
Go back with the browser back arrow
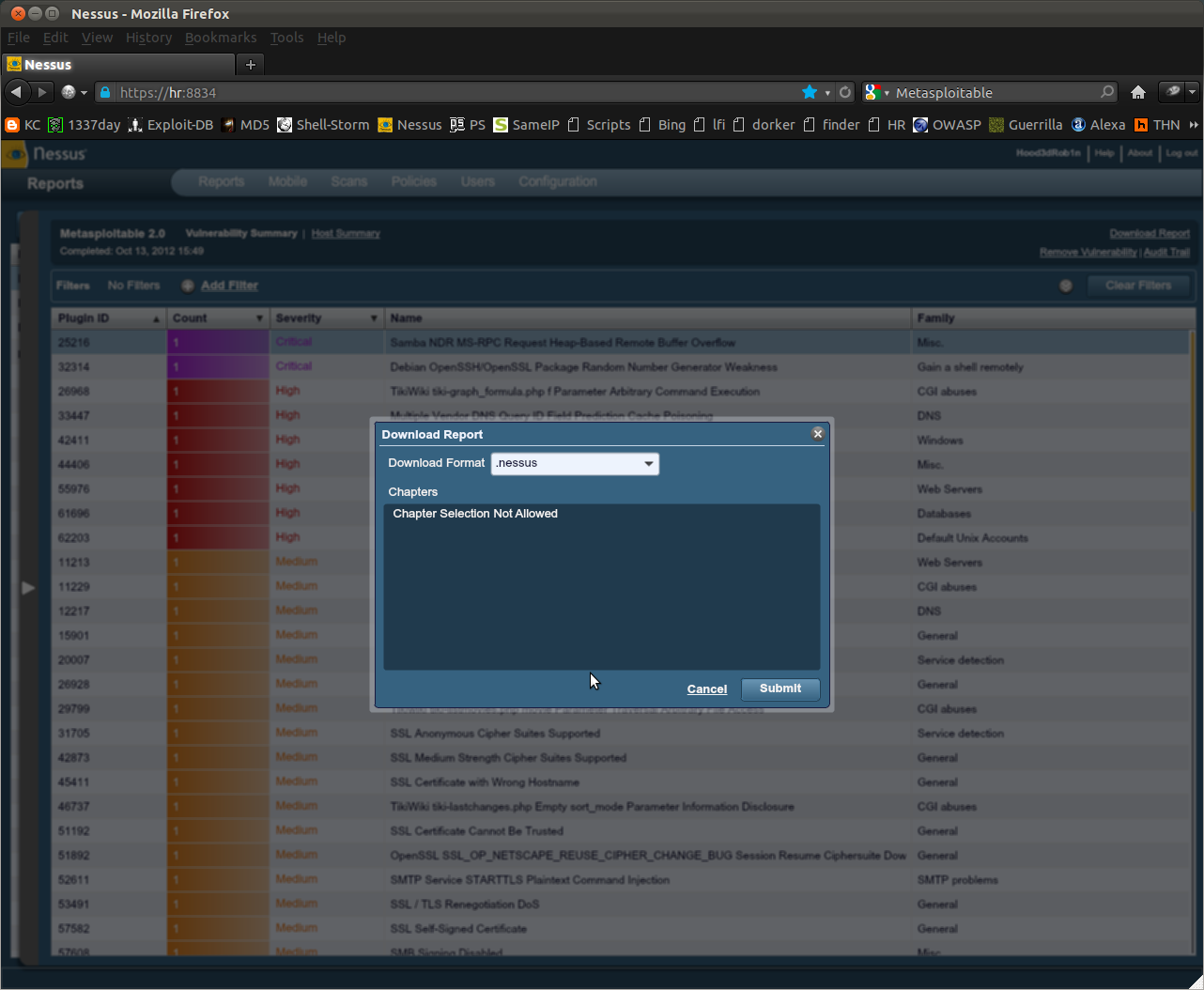(16, 92)
